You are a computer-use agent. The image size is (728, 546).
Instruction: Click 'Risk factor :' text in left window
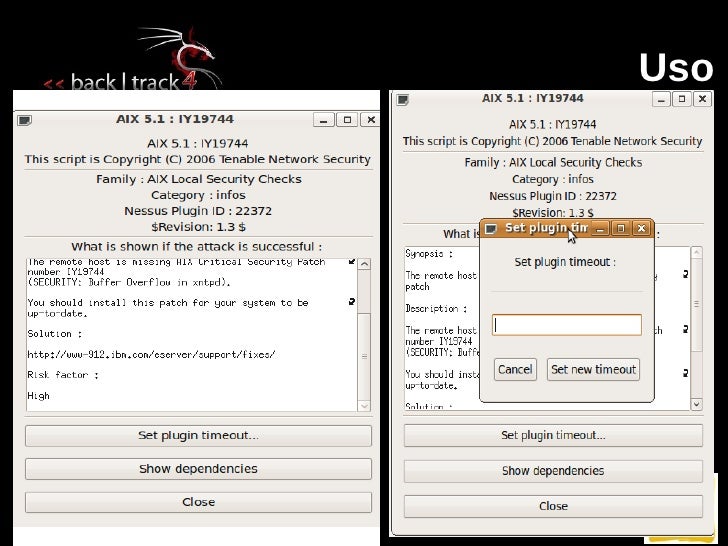pos(63,375)
